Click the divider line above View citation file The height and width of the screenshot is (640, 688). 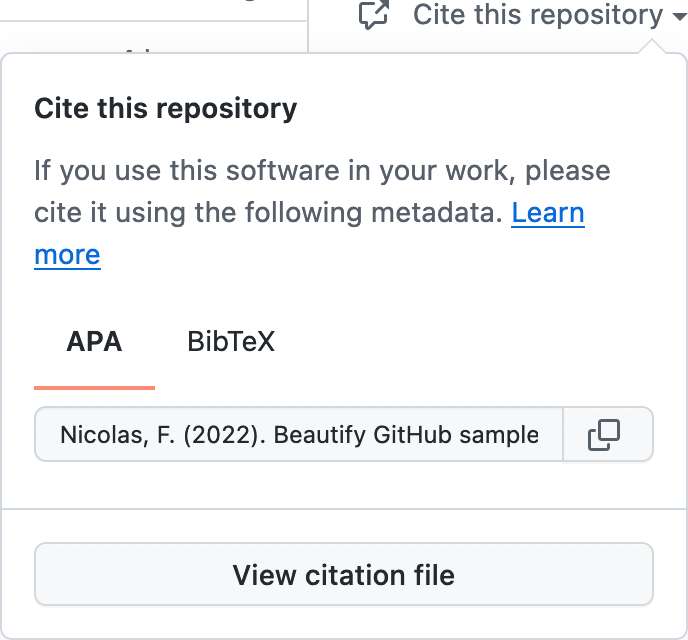pyautogui.click(x=344, y=509)
